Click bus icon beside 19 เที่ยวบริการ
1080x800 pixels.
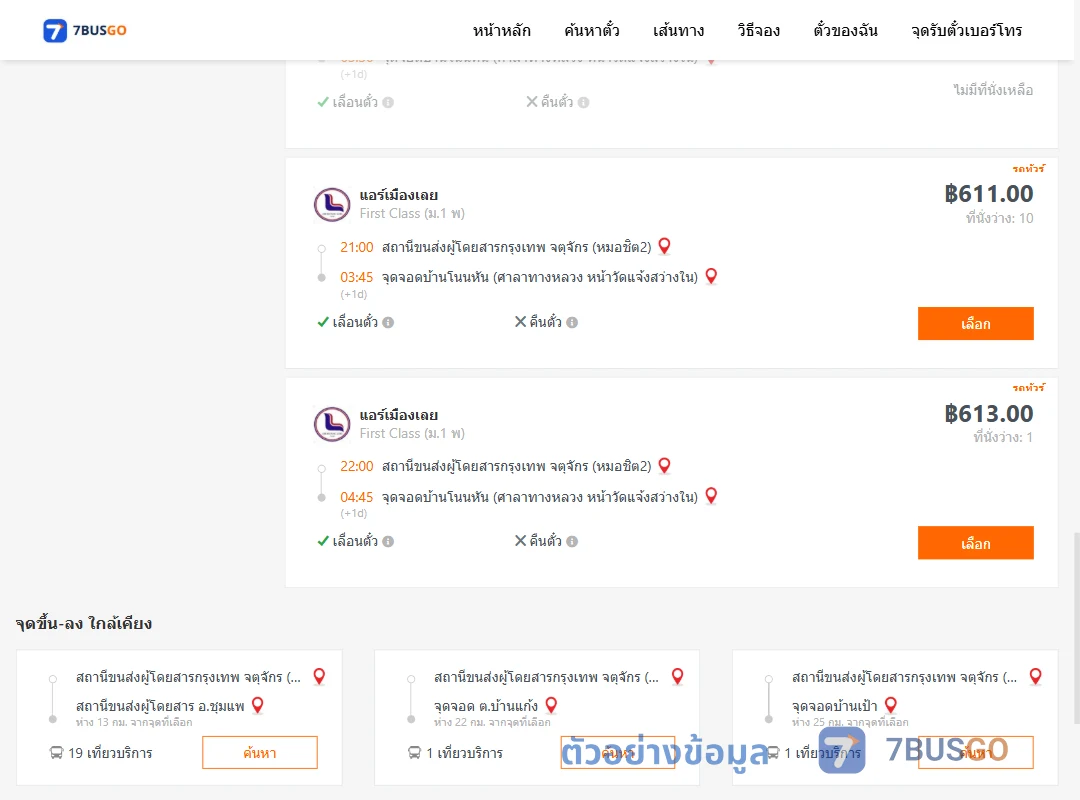pyautogui.click(x=56, y=753)
